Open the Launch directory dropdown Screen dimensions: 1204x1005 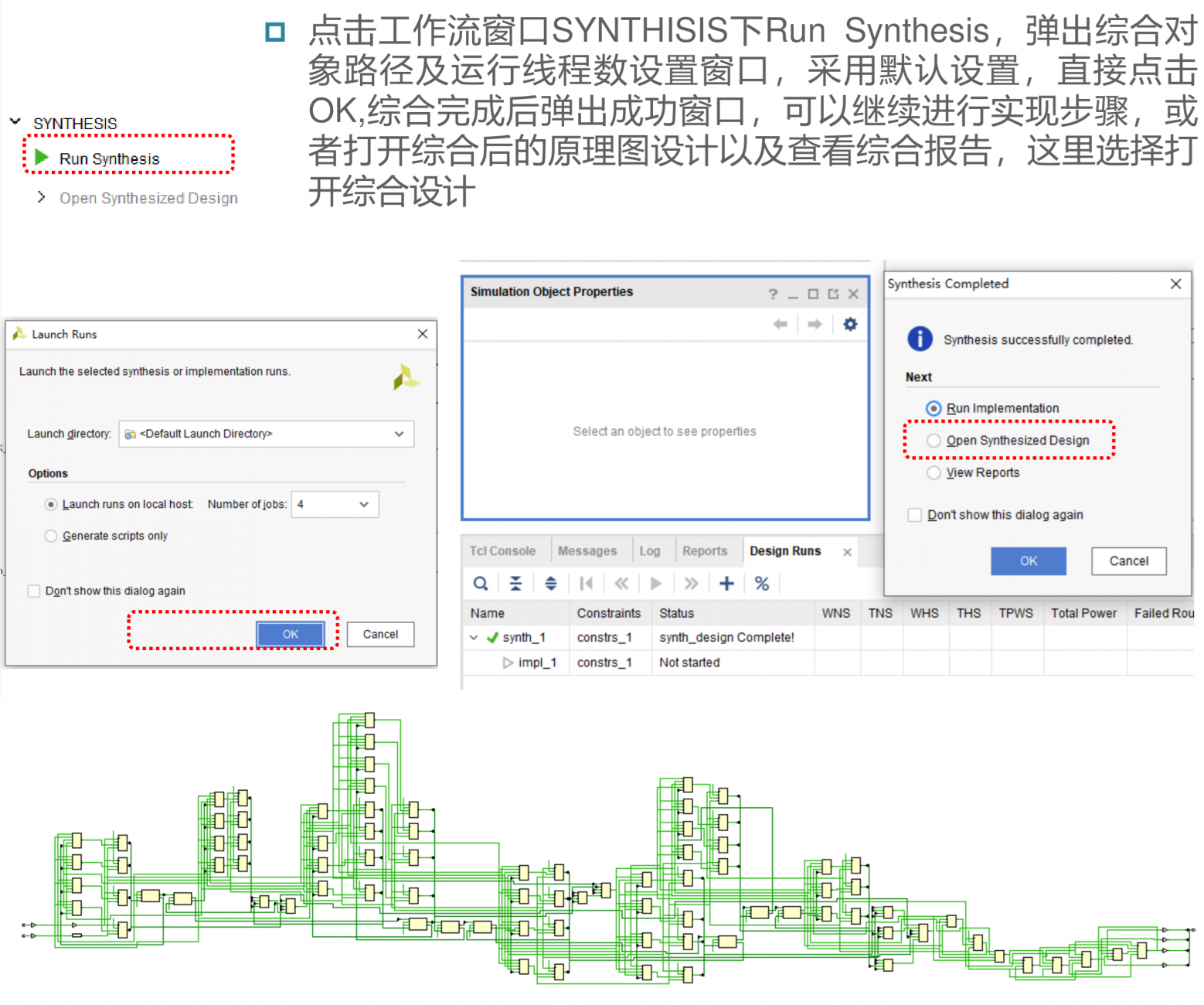click(267, 434)
